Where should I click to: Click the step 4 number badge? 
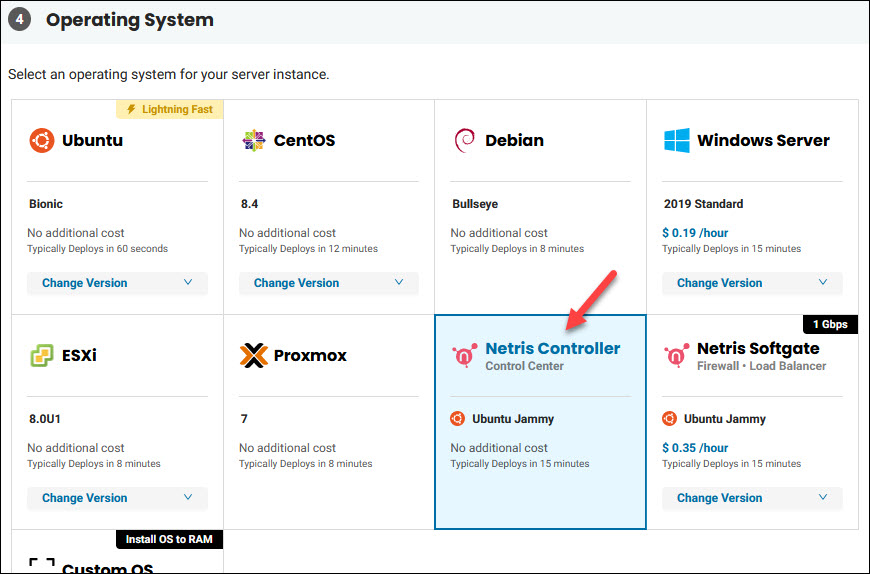pyautogui.click(x=19, y=20)
